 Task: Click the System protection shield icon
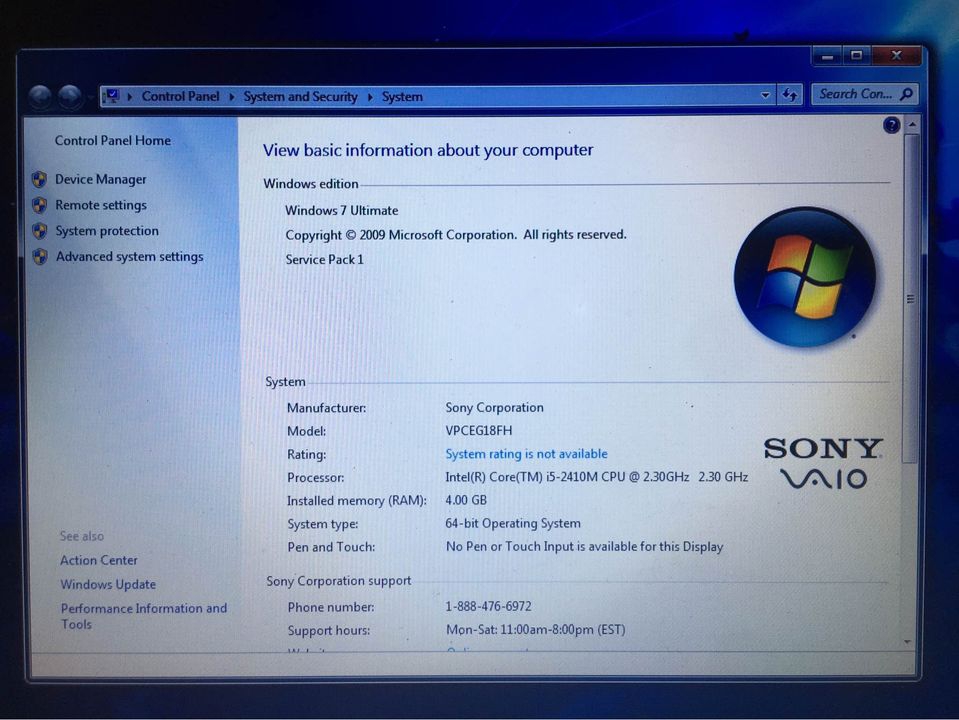click(40, 231)
